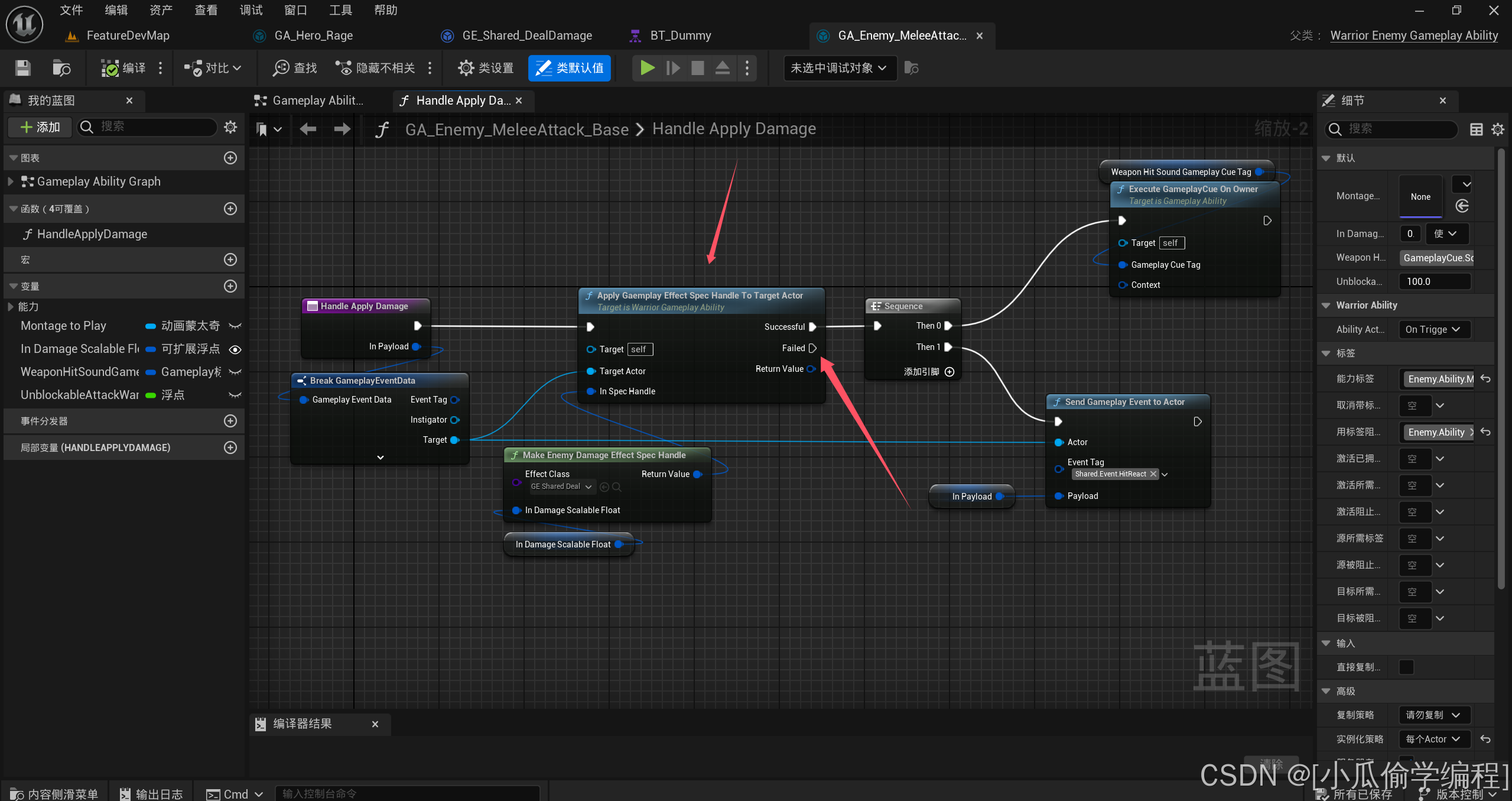Open replication policy 请勿复制 dropdown

click(x=1434, y=715)
